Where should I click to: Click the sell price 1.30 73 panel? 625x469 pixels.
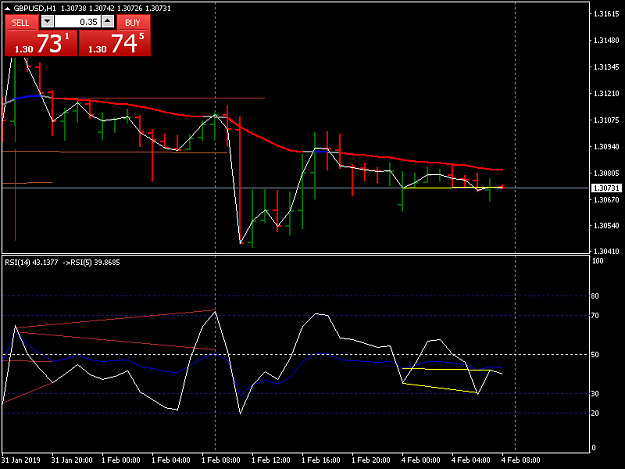pyautogui.click(x=41, y=43)
